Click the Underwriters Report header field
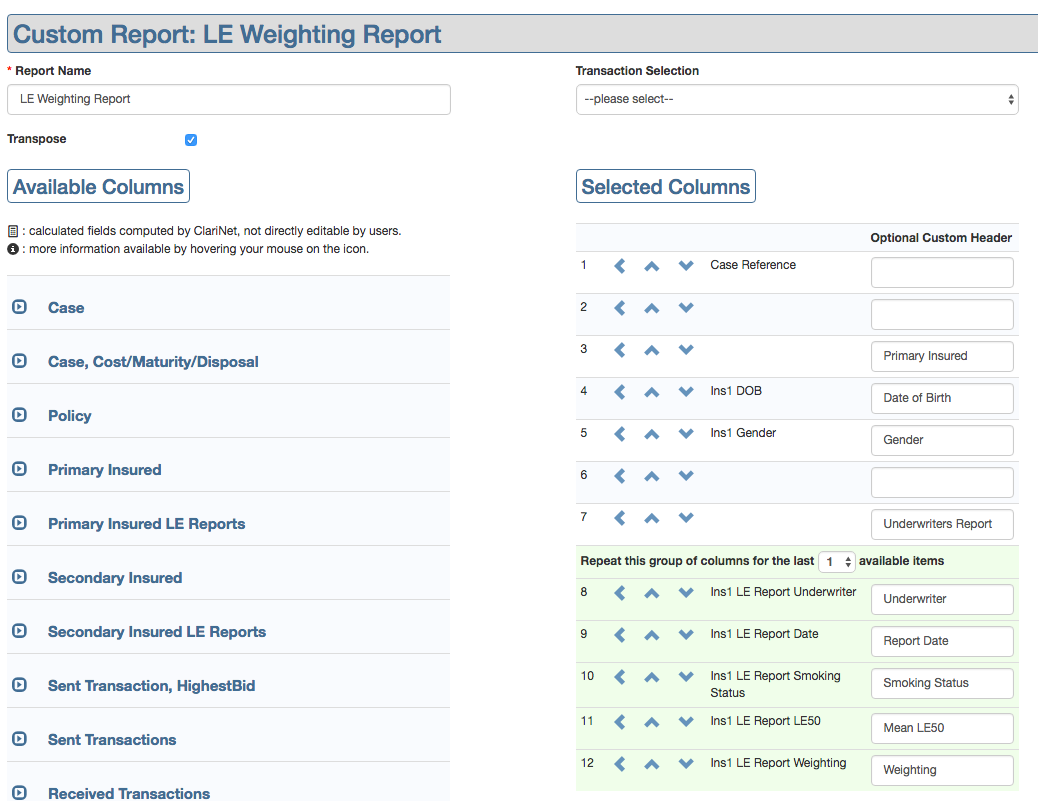Viewport: 1038px width, 801px height. (x=941, y=524)
